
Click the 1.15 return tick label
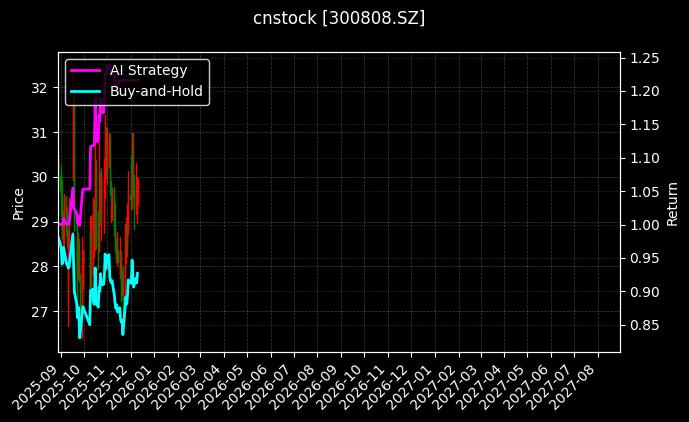point(645,125)
